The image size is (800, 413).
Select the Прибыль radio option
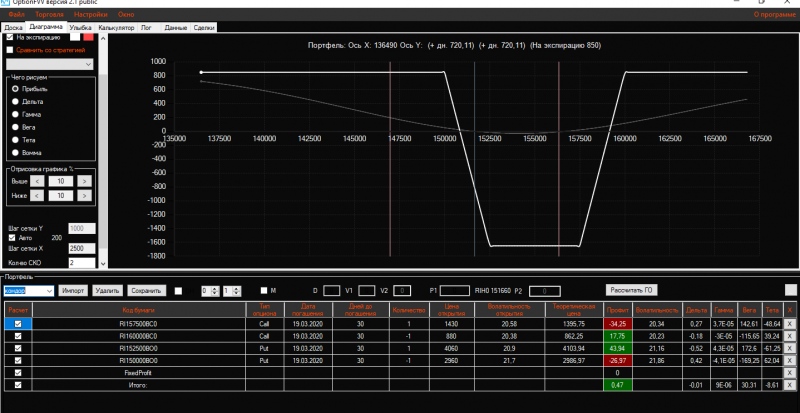pos(15,89)
